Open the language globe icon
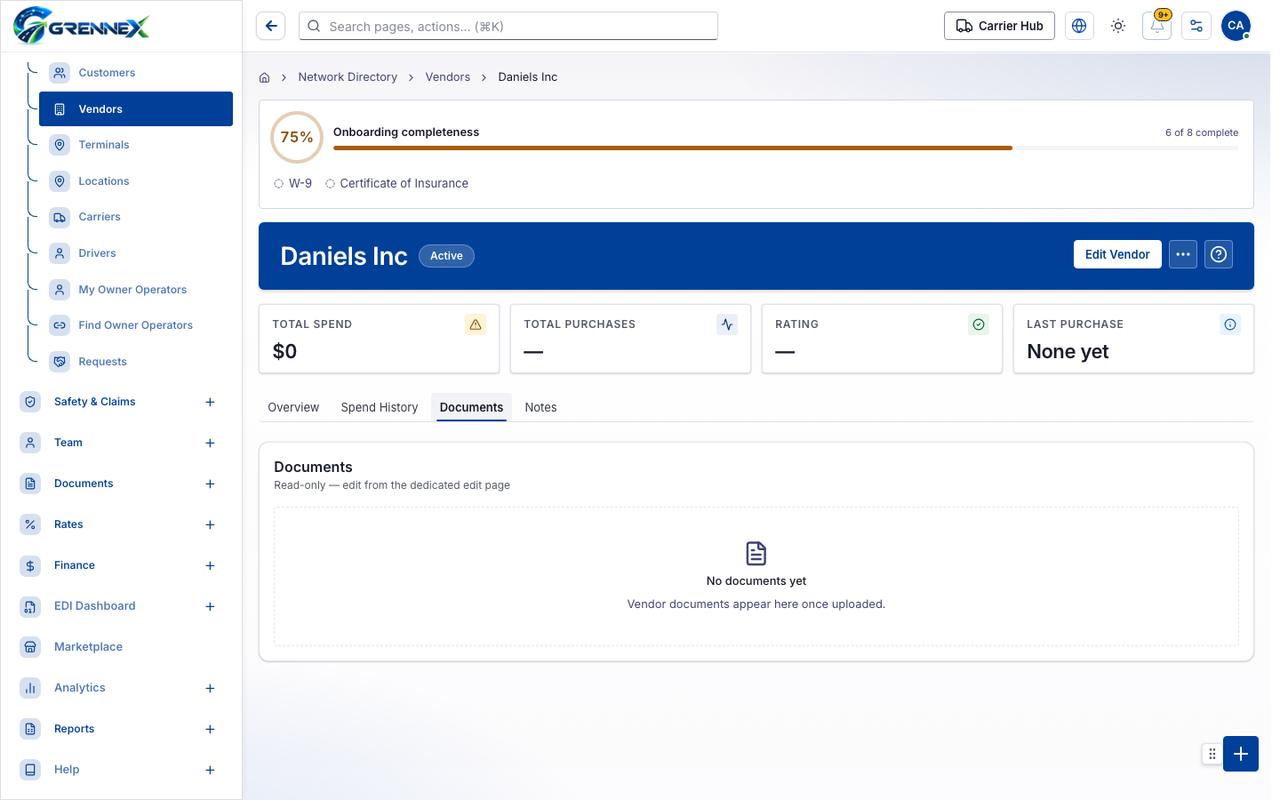This screenshot has height=800, width=1280. click(1079, 26)
